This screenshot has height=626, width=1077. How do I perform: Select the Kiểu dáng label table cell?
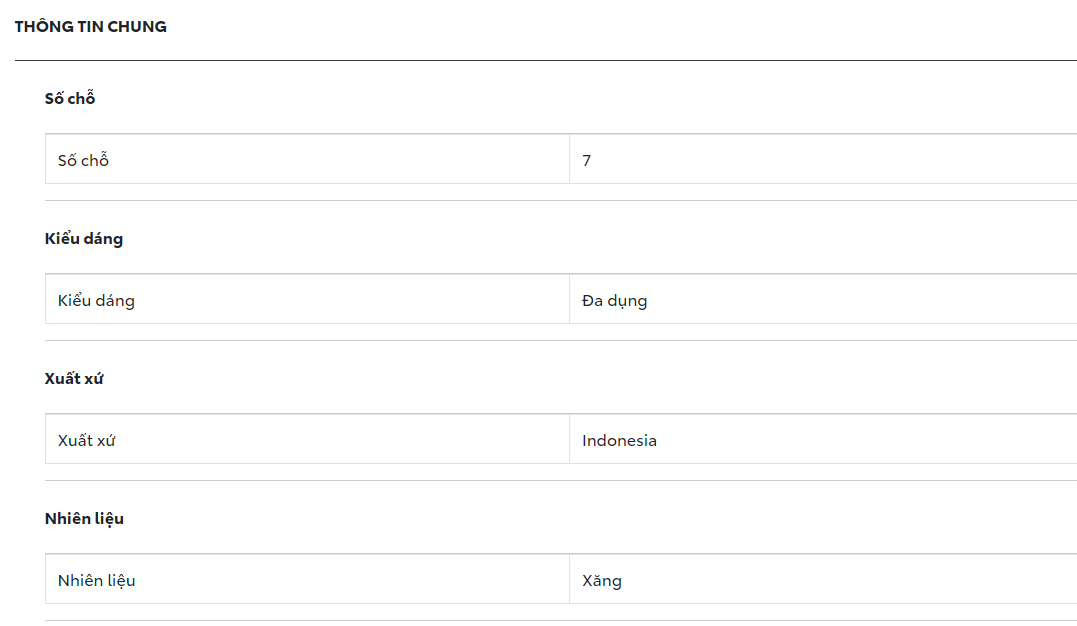(306, 300)
